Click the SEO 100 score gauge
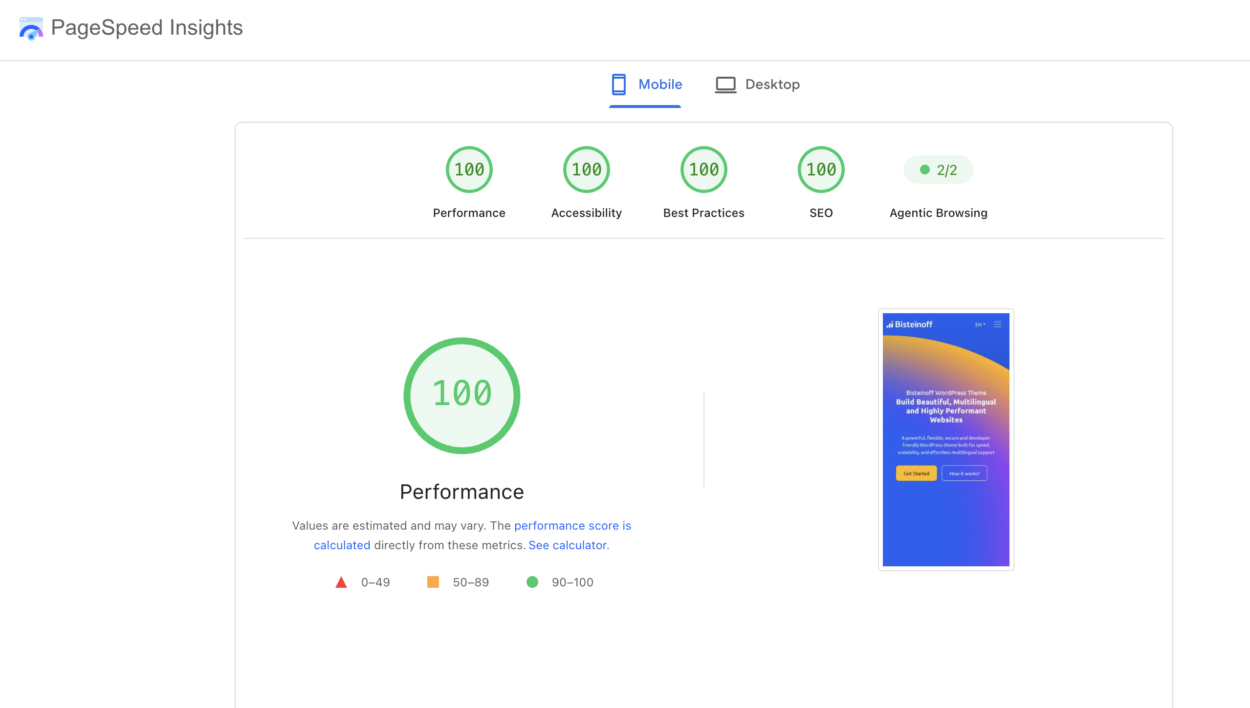 821,170
